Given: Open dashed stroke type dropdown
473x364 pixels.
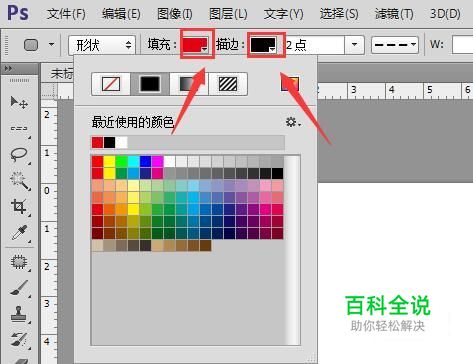Looking at the screenshot, I should coord(395,44).
